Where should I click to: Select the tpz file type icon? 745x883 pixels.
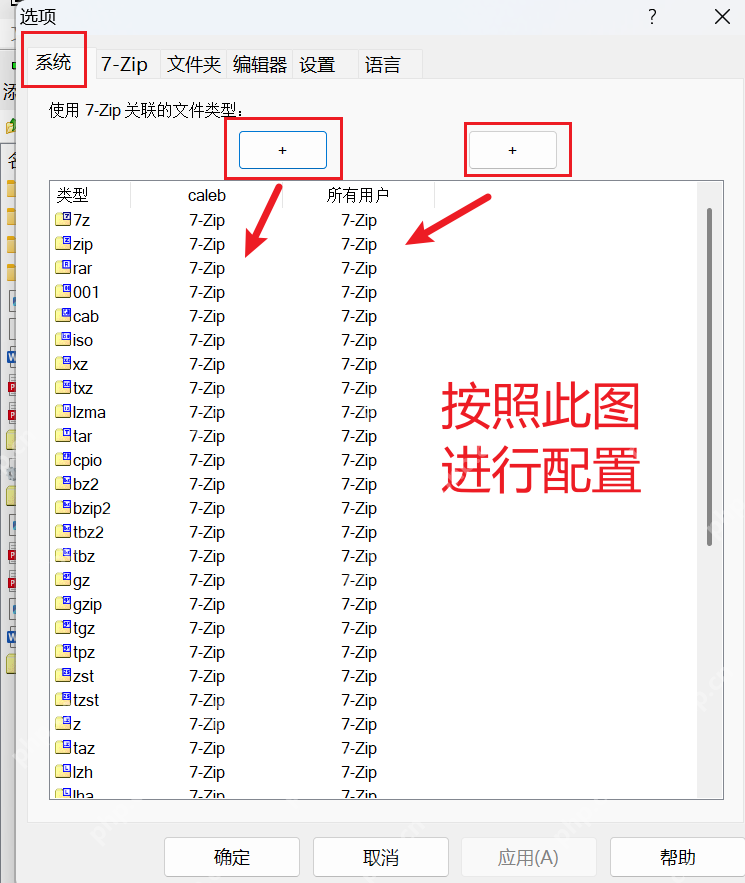pyautogui.click(x=63, y=651)
